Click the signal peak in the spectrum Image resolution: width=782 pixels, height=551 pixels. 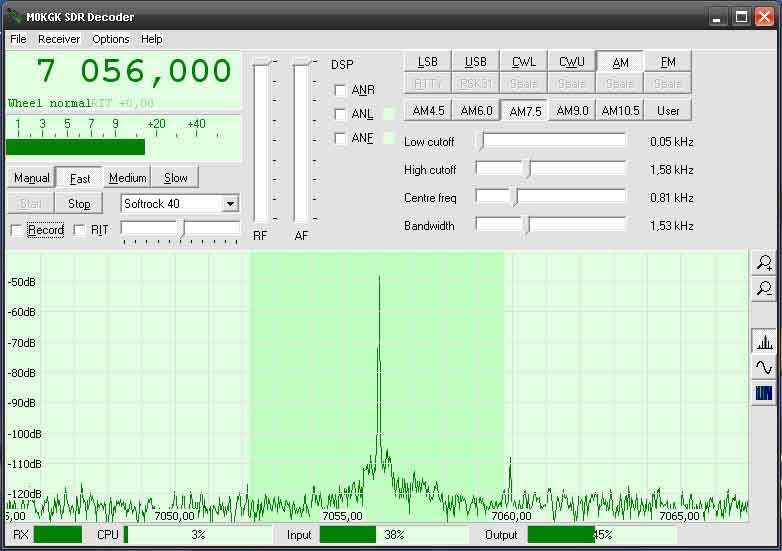pos(380,276)
